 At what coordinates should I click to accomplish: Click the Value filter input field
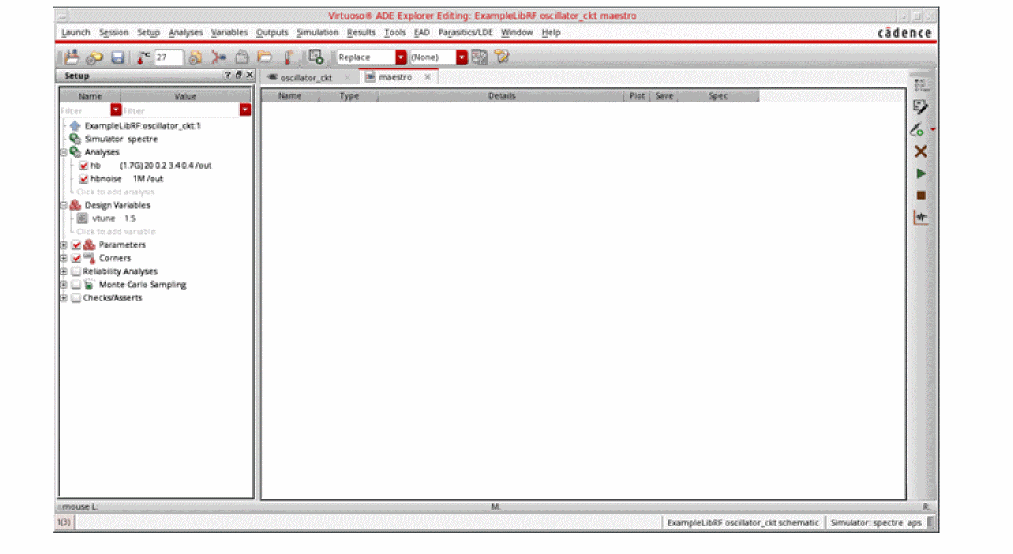point(181,110)
